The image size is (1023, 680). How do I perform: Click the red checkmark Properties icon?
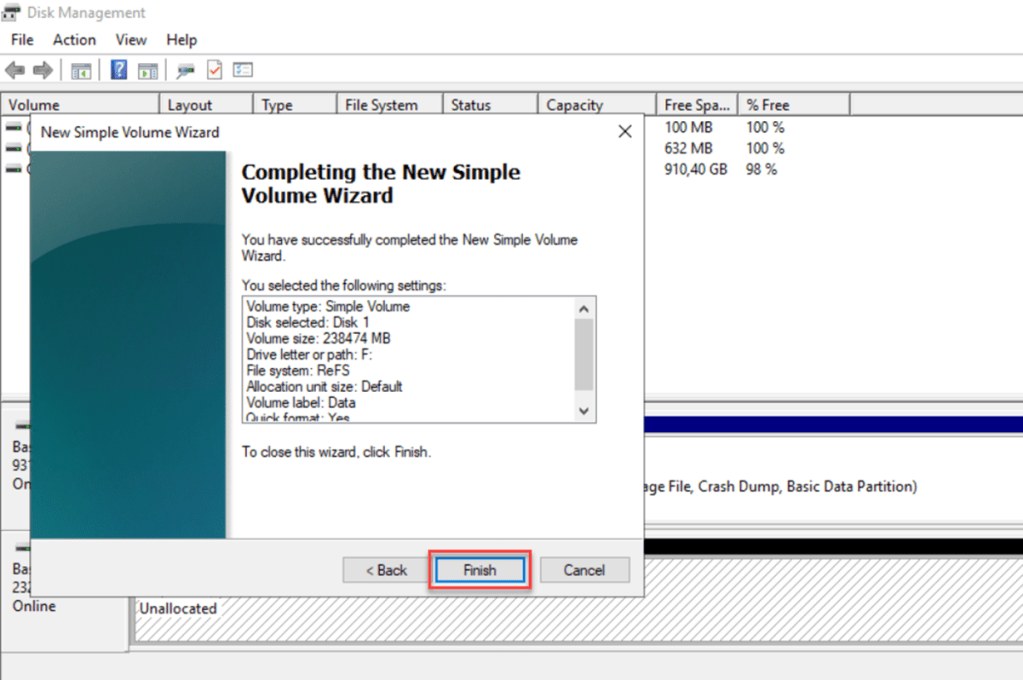pyautogui.click(x=214, y=70)
